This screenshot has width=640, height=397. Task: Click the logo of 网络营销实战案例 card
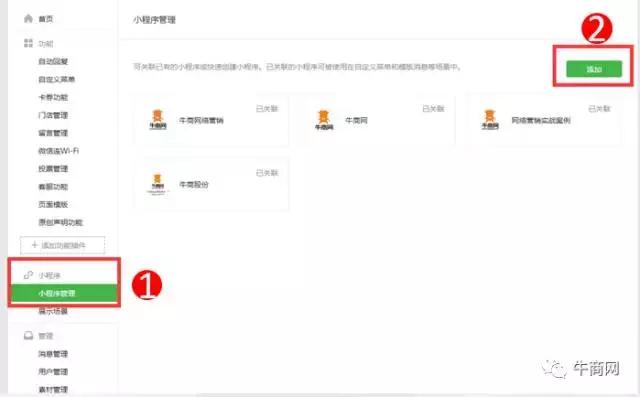point(490,120)
